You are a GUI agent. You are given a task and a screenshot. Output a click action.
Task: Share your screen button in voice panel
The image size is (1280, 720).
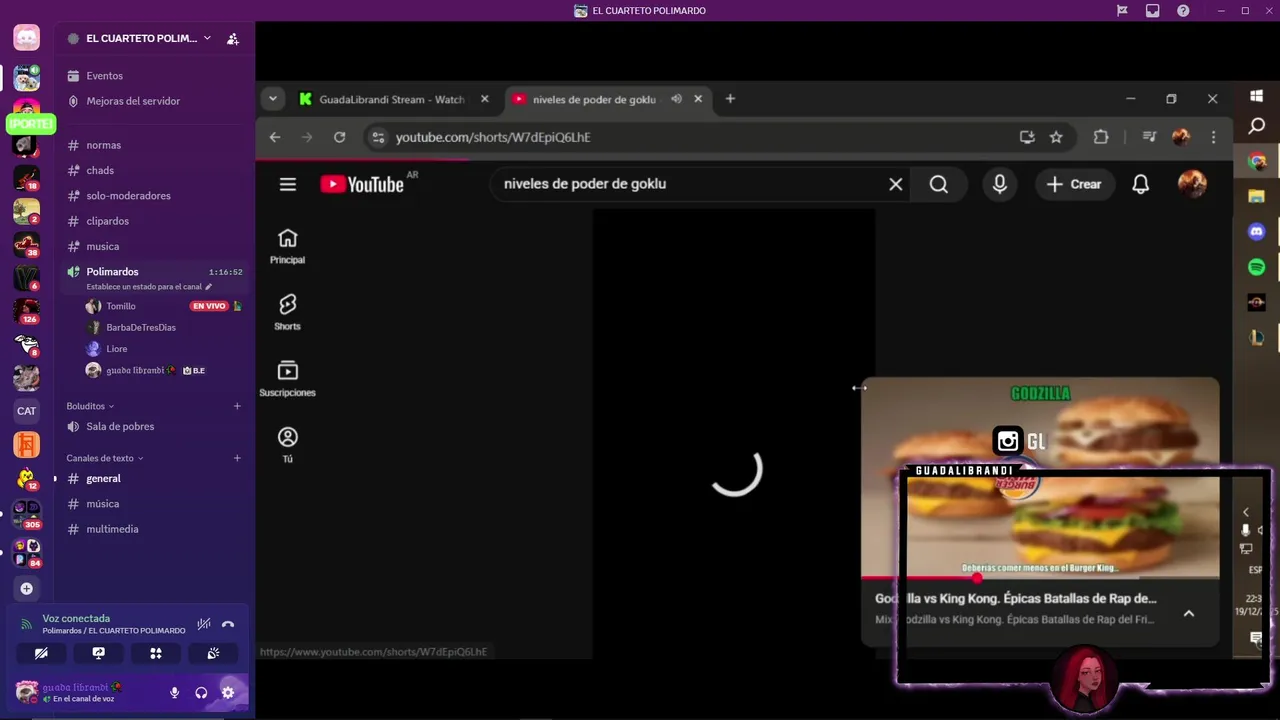coord(98,653)
